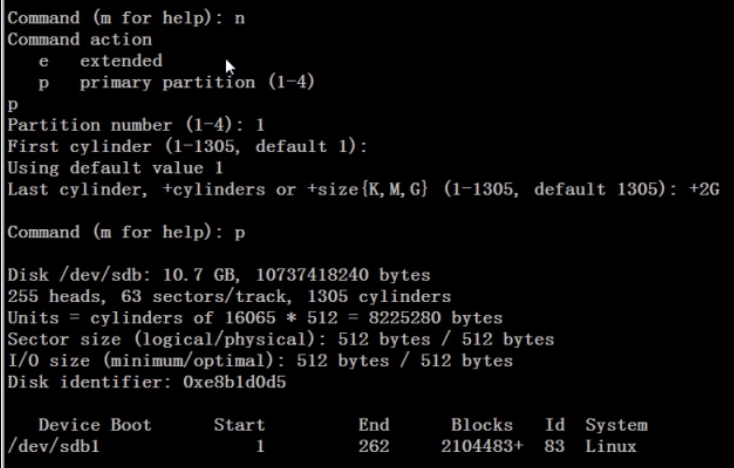This screenshot has width=734, height=468.
Task: Click the 2104483+ blocks value
Action: 481,446
